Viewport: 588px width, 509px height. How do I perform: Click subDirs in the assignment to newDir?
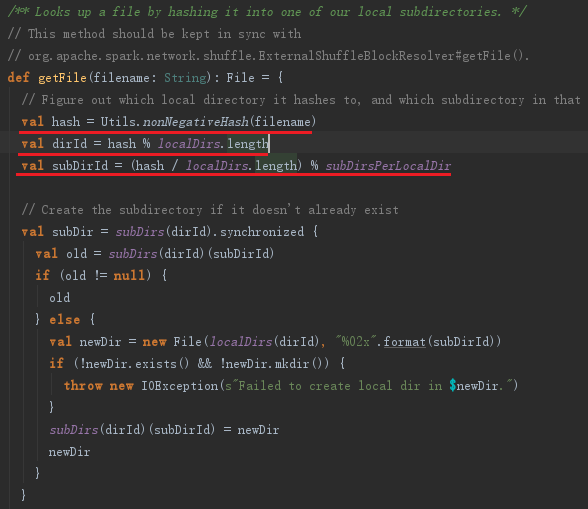coord(74,430)
